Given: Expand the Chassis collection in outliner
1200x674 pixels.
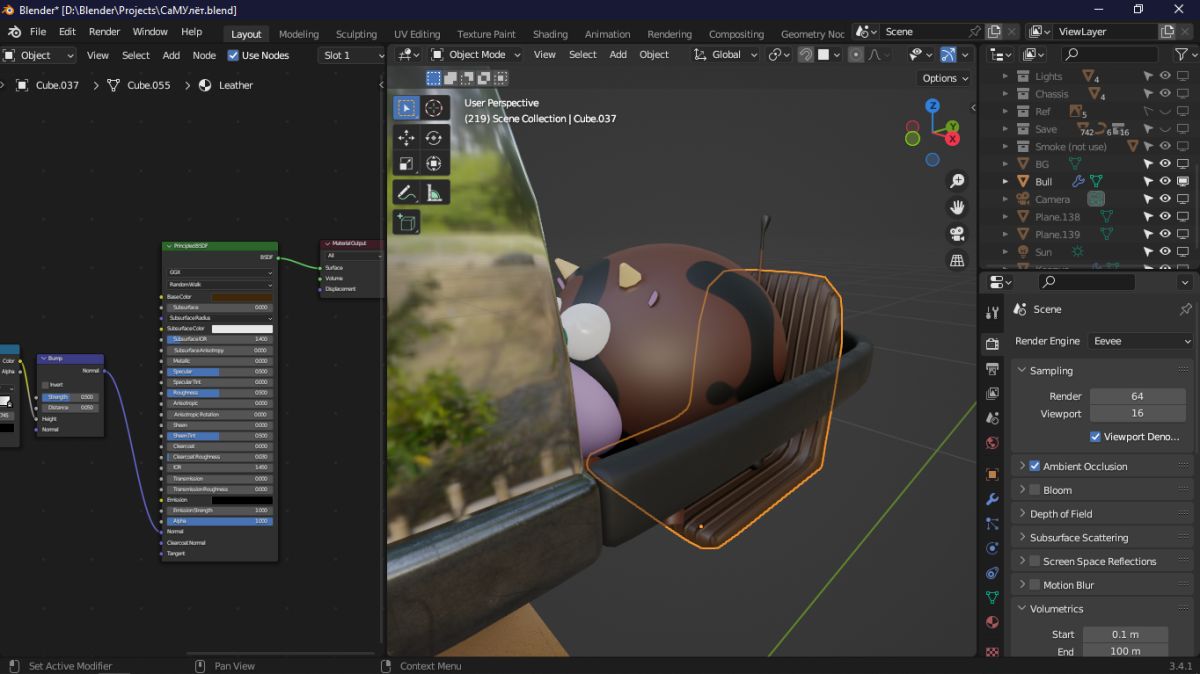Looking at the screenshot, I should [x=1005, y=94].
